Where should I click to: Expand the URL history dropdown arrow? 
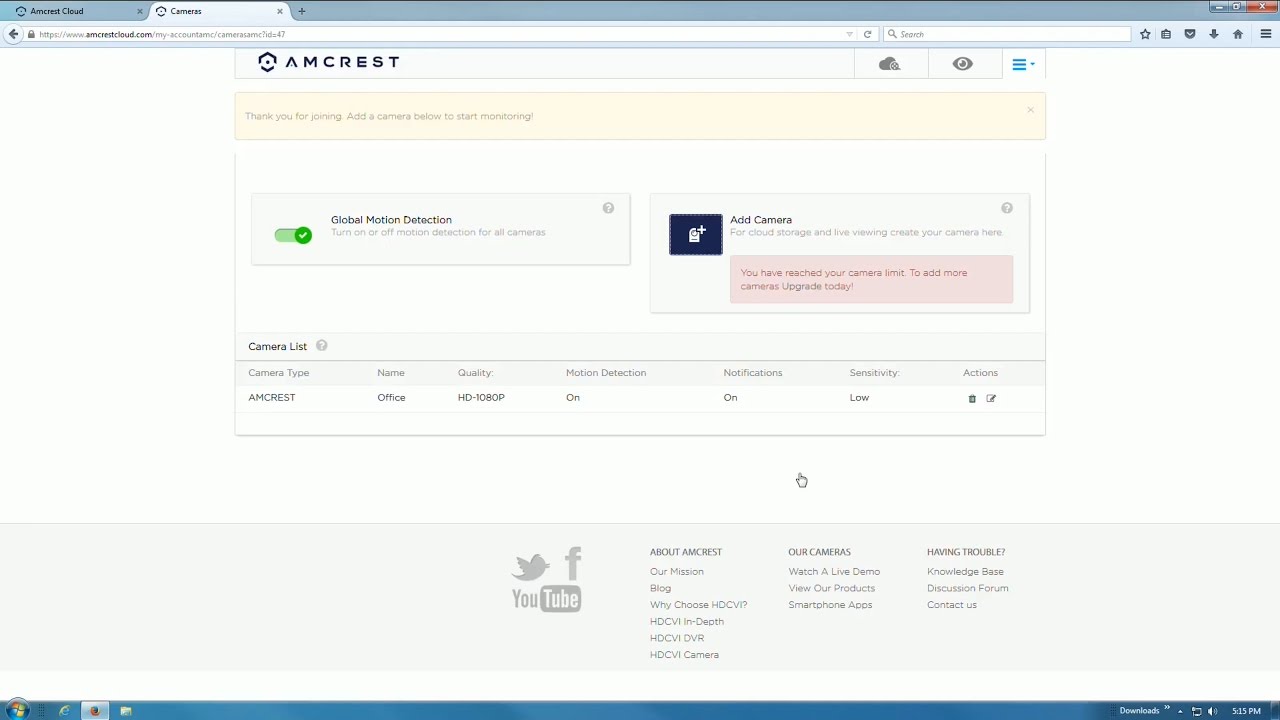click(849, 34)
